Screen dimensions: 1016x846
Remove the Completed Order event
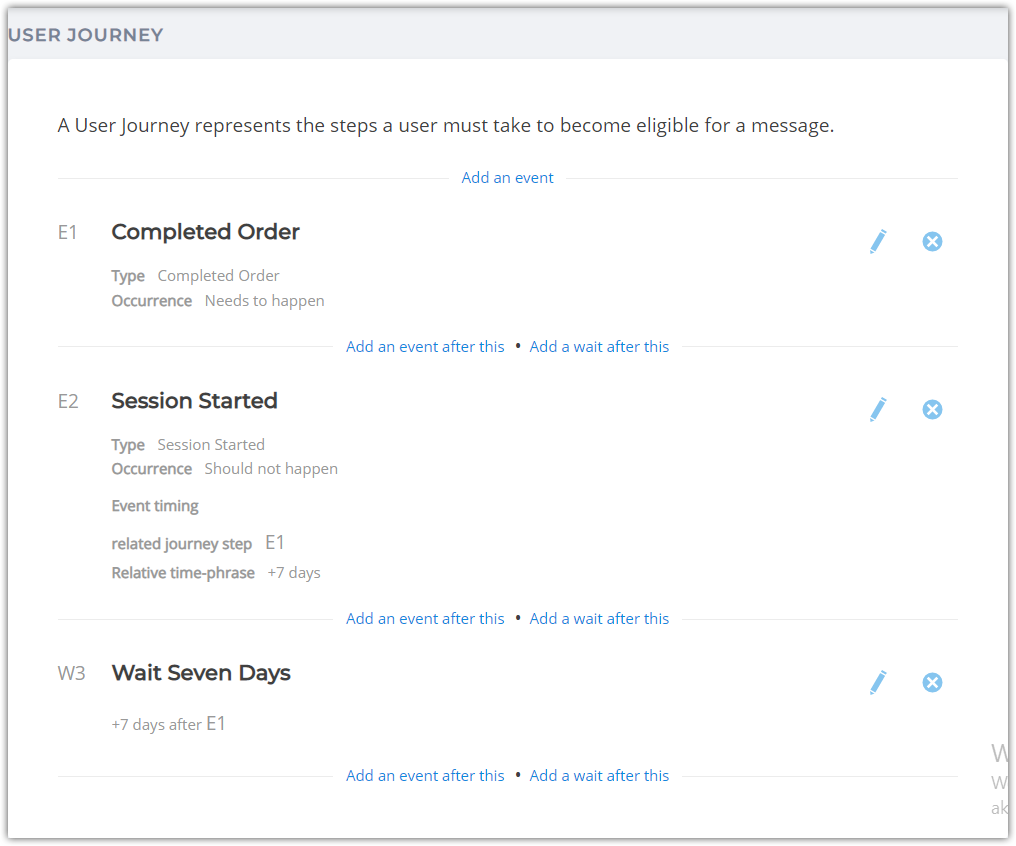[932, 242]
